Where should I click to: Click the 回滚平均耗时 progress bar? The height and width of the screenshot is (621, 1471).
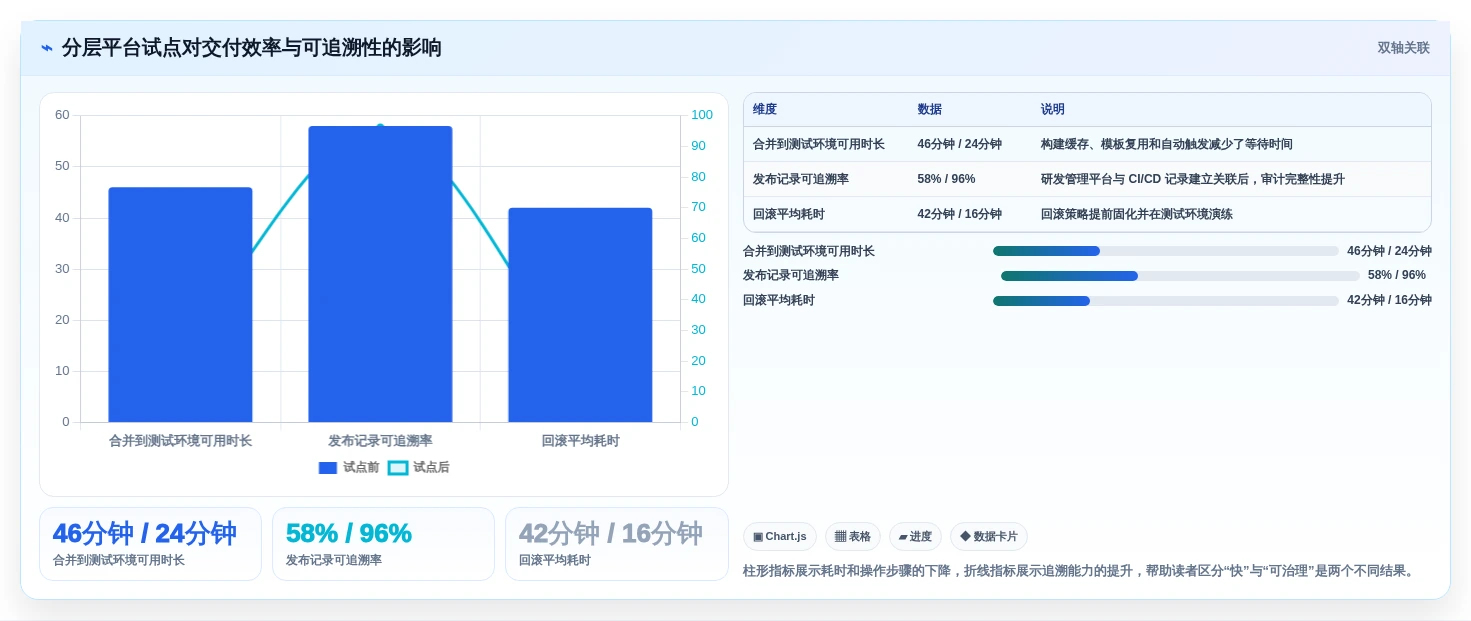(1165, 301)
